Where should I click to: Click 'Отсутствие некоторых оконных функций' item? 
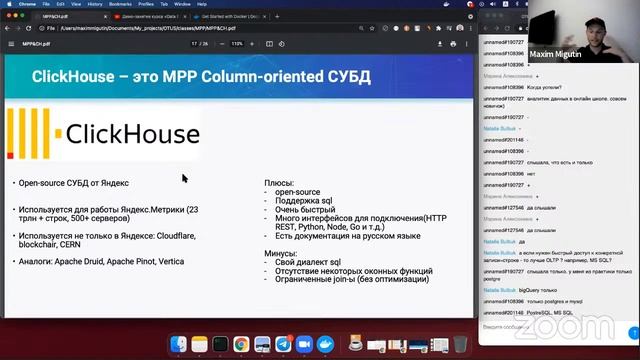[x=353, y=271]
